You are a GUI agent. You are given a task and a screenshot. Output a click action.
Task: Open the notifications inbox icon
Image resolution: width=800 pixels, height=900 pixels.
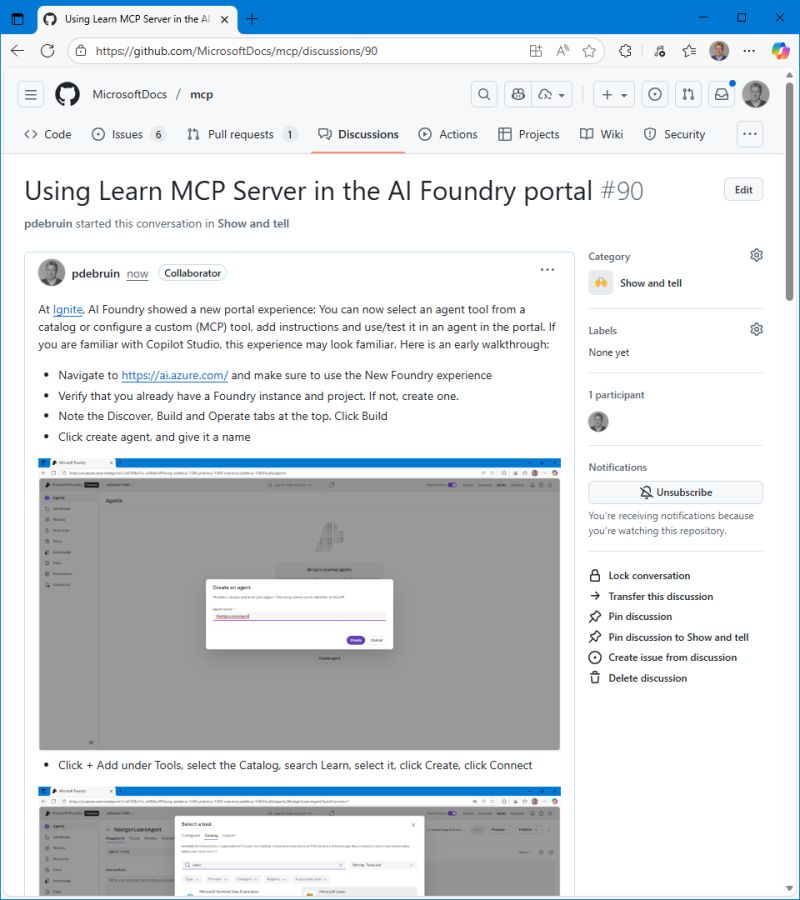click(x=720, y=94)
